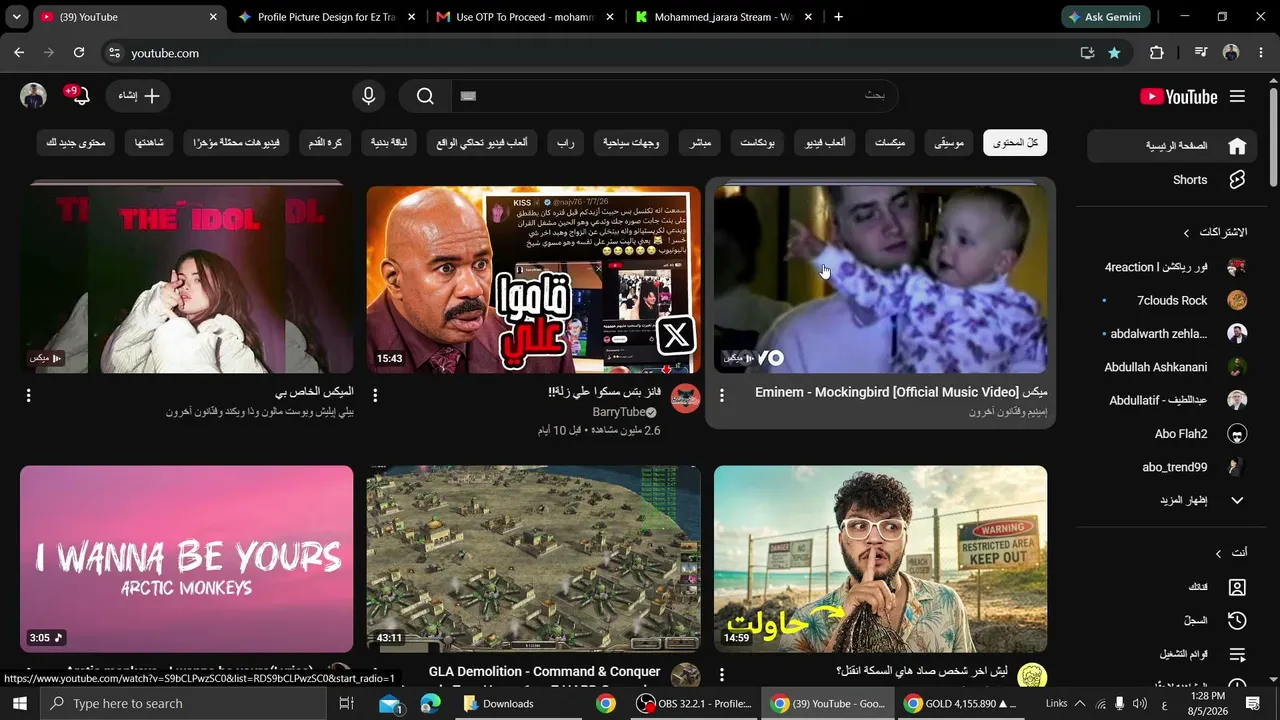Filter by the watched (شاهدتها) chip
The height and width of the screenshot is (720, 1280).
(150, 143)
